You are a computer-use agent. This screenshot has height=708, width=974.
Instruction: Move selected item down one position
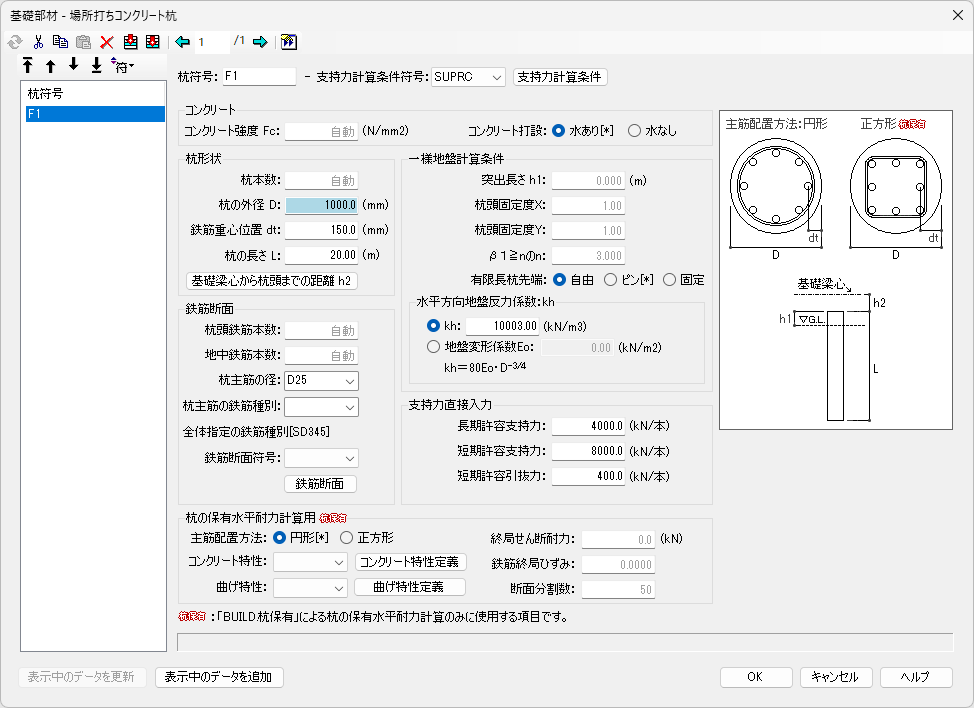pyautogui.click(x=73, y=67)
